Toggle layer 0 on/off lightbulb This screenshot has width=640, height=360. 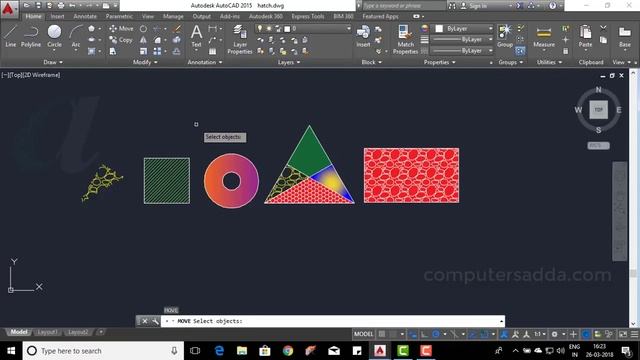tap(260, 29)
